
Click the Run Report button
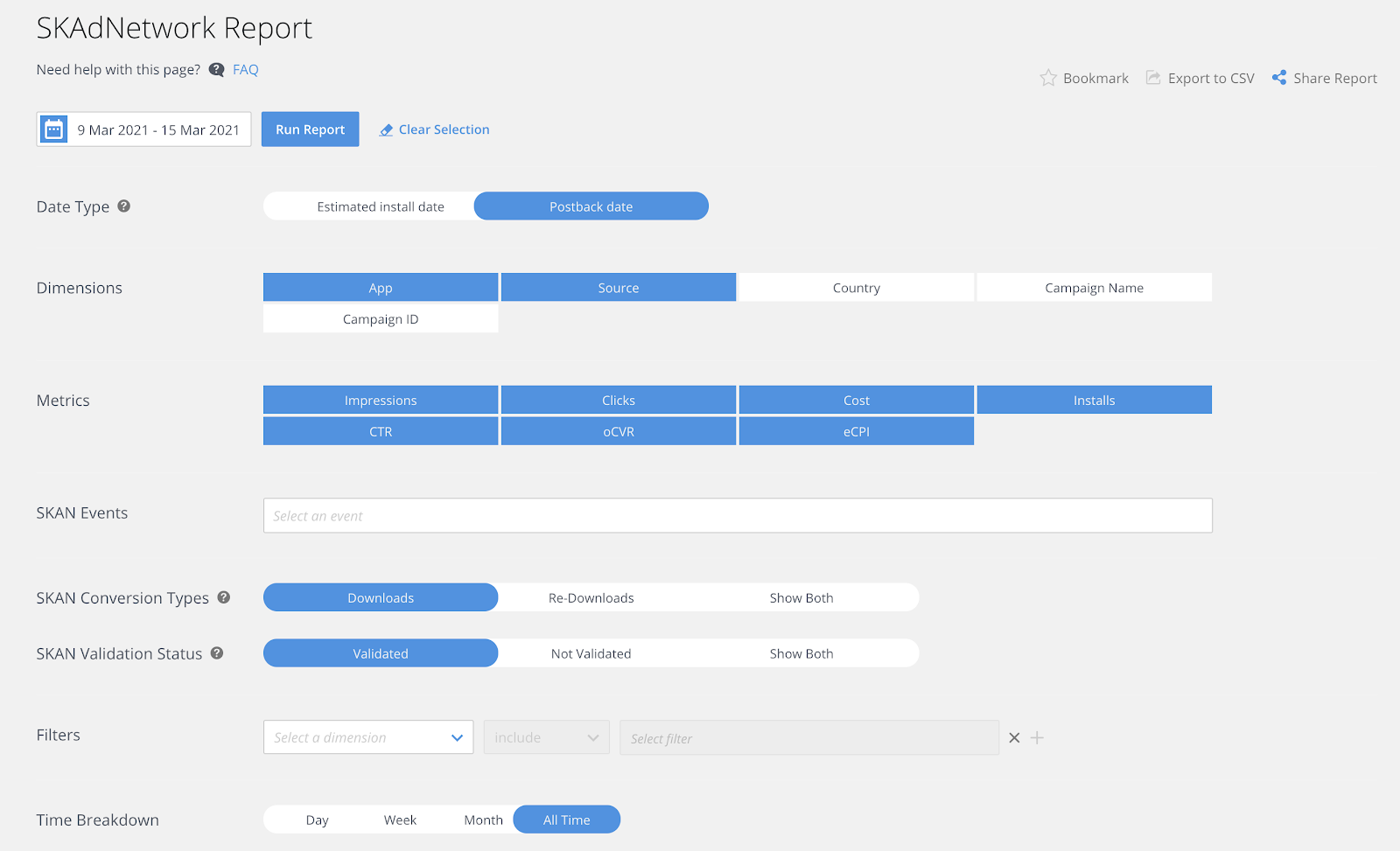pyautogui.click(x=311, y=129)
